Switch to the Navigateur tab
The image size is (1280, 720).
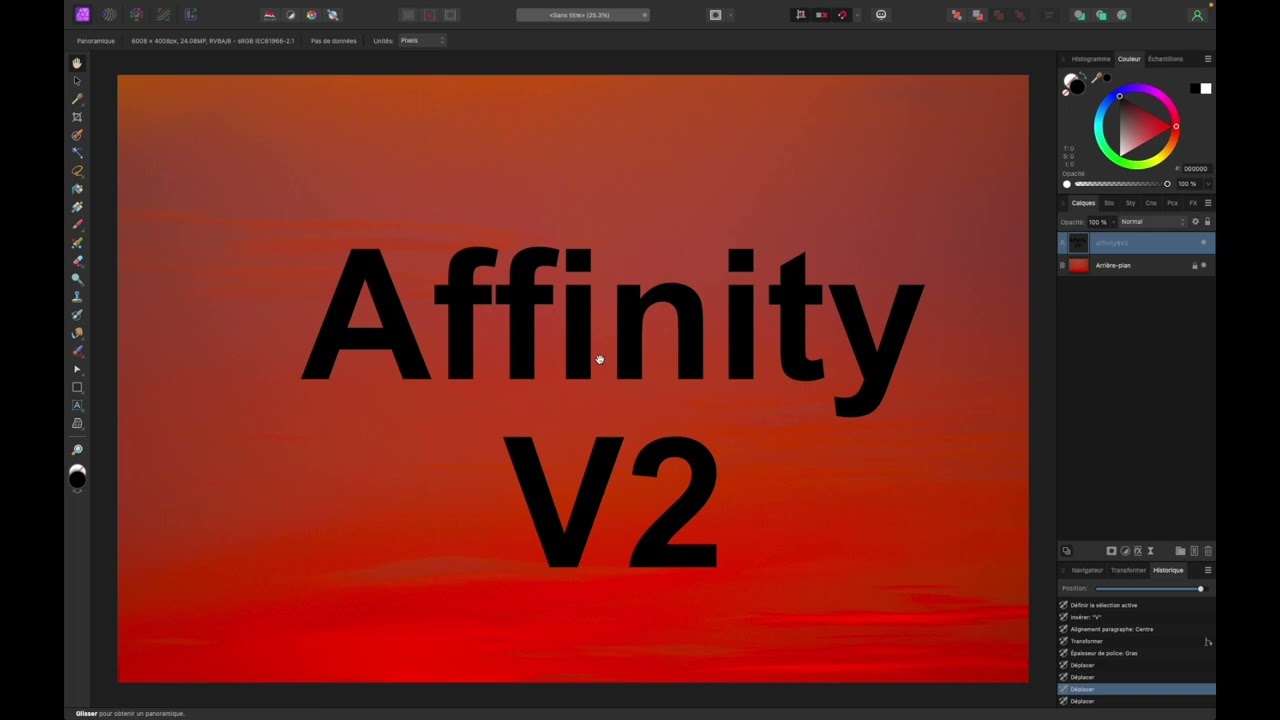click(1087, 570)
